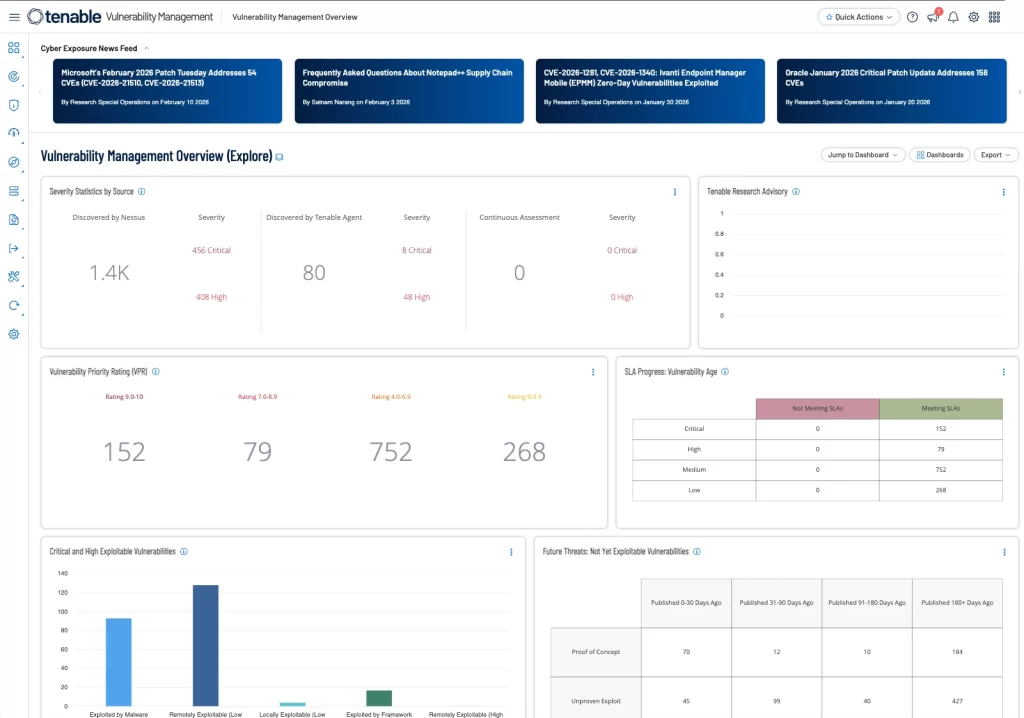Switch to the Vulnerability Management Overview tab
Image resolution: width=1024 pixels, height=718 pixels.
[294, 16]
